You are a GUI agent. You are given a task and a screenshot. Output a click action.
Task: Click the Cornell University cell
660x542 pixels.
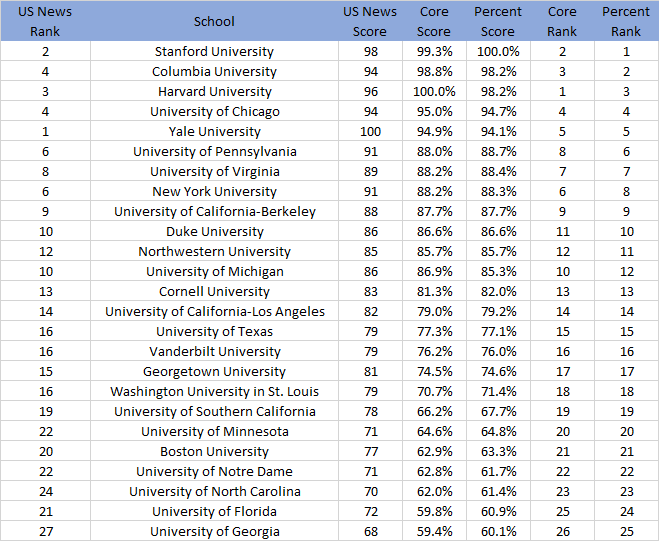coord(214,291)
